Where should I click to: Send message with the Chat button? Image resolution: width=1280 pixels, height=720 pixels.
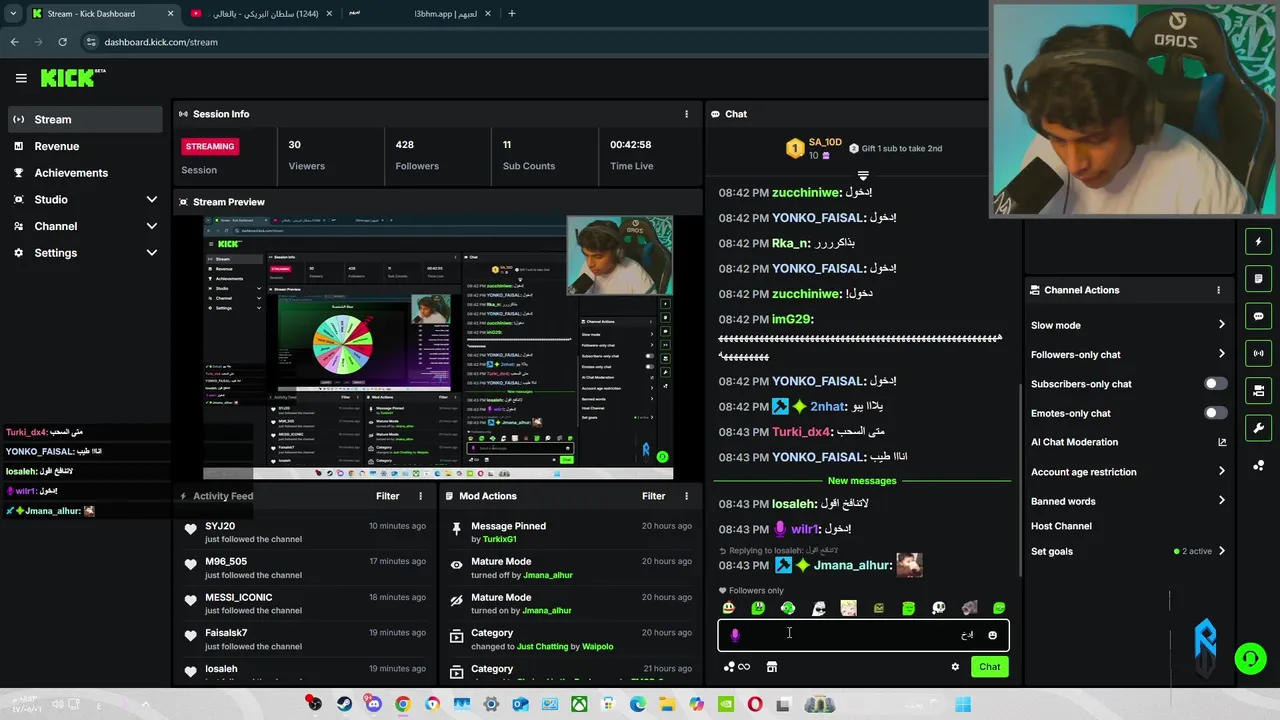pyautogui.click(x=989, y=667)
